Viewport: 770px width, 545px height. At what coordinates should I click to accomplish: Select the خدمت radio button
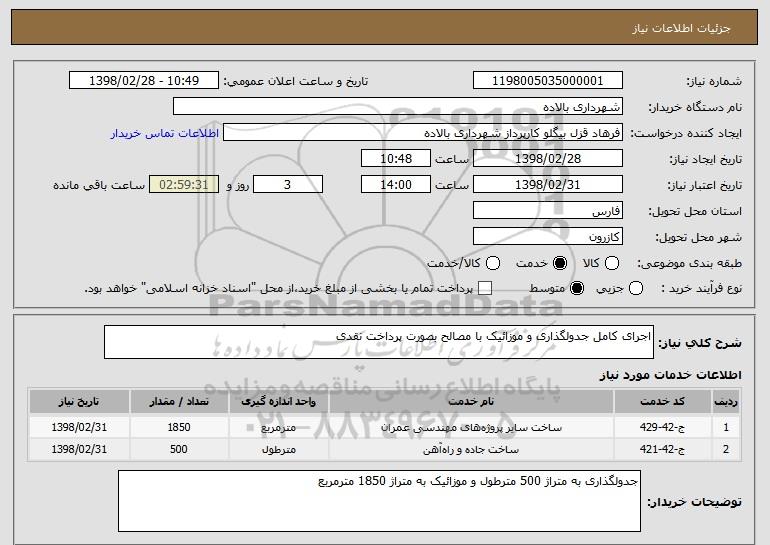coord(559,264)
